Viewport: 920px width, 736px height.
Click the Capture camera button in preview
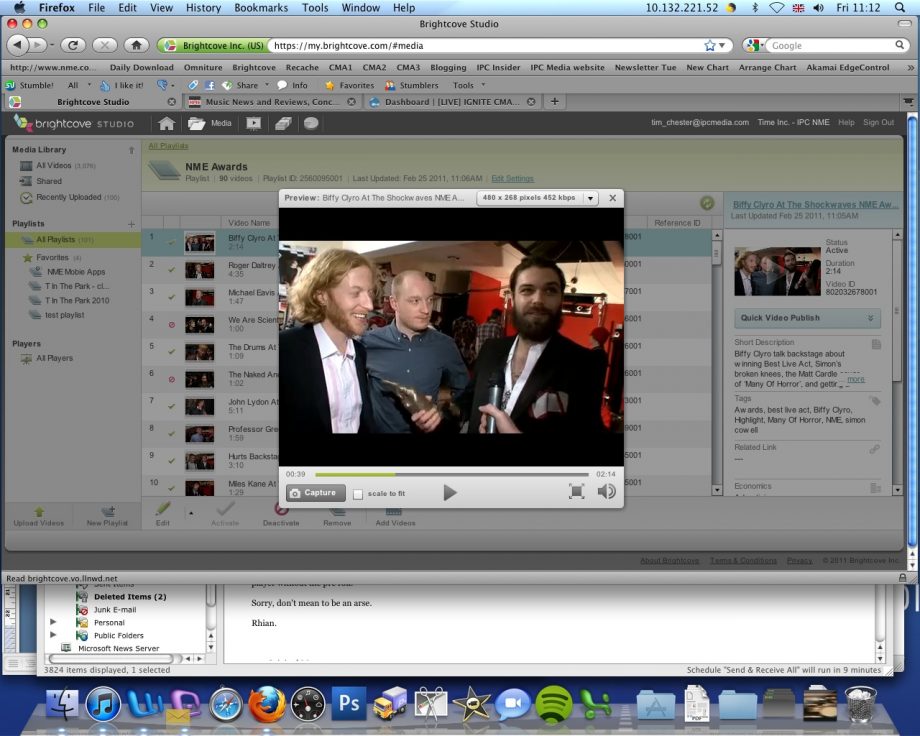316,493
